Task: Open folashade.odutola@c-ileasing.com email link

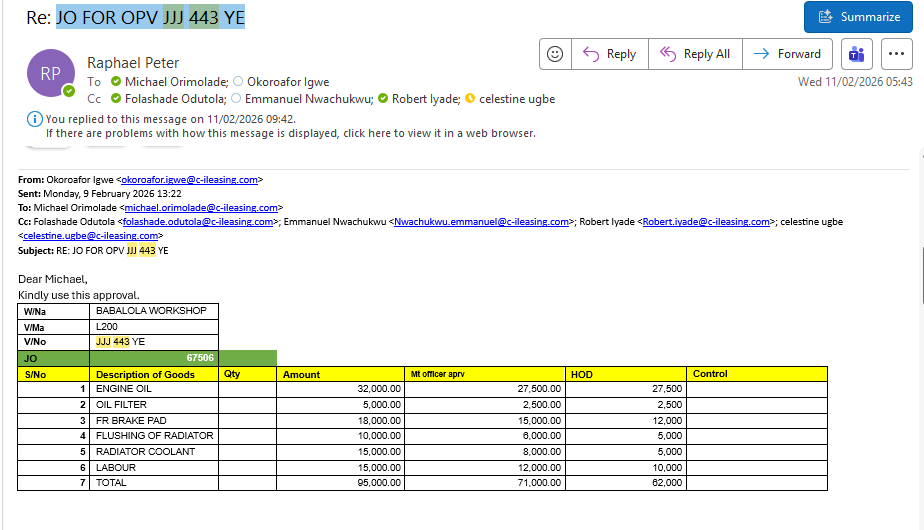Action: coord(198,222)
